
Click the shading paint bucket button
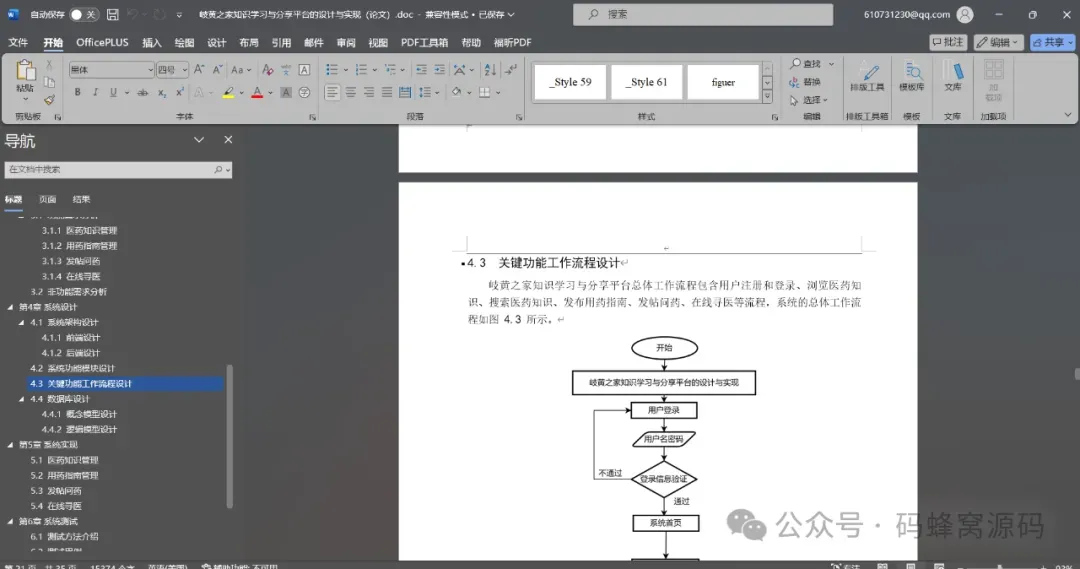456,92
